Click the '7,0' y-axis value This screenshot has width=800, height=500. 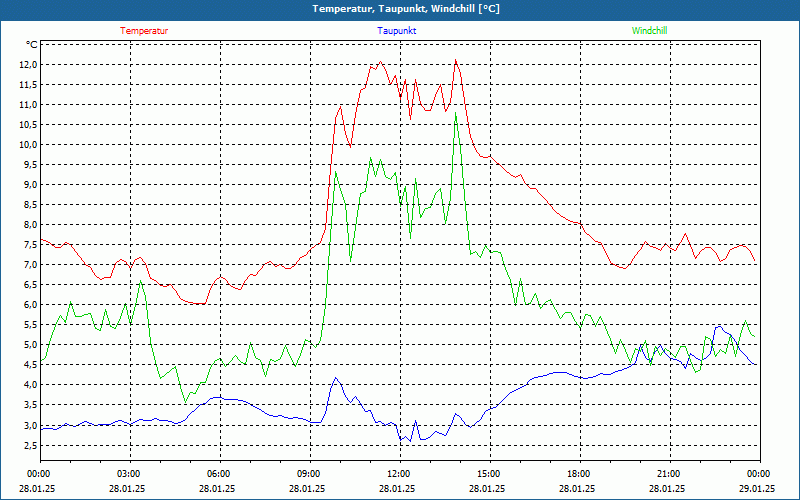[x=30, y=265]
